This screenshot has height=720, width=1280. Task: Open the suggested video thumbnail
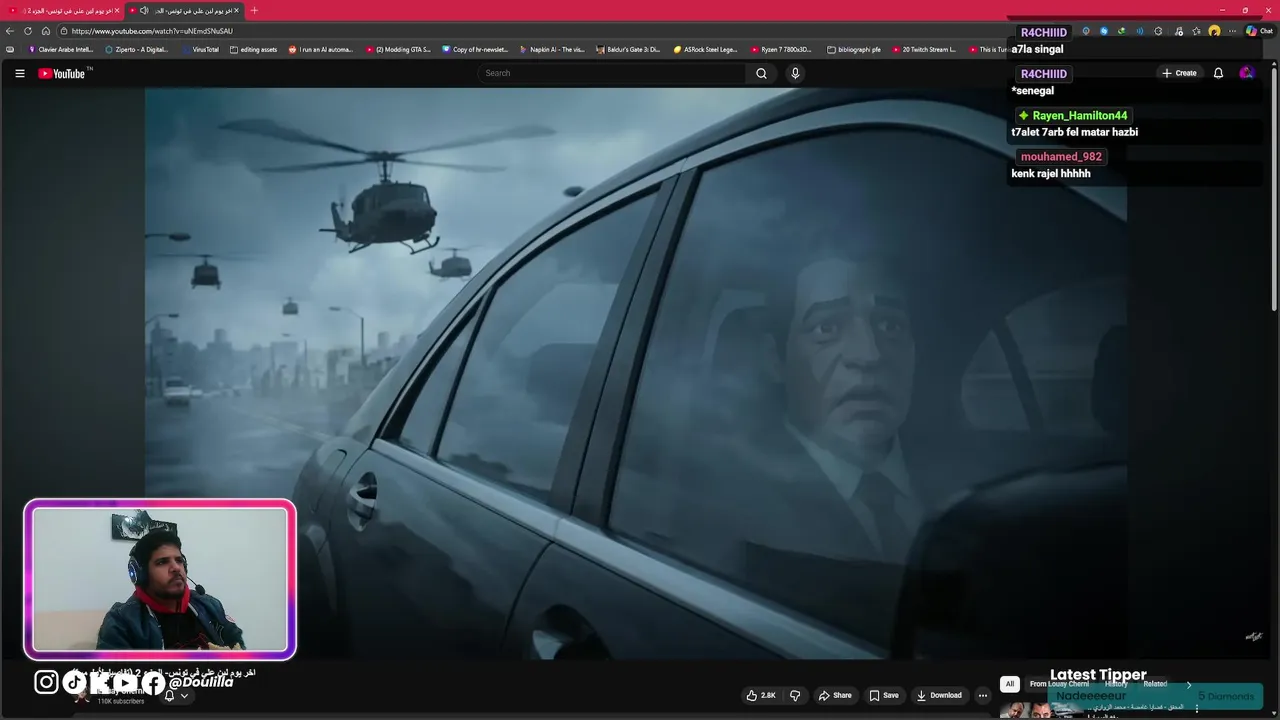coord(1041,710)
